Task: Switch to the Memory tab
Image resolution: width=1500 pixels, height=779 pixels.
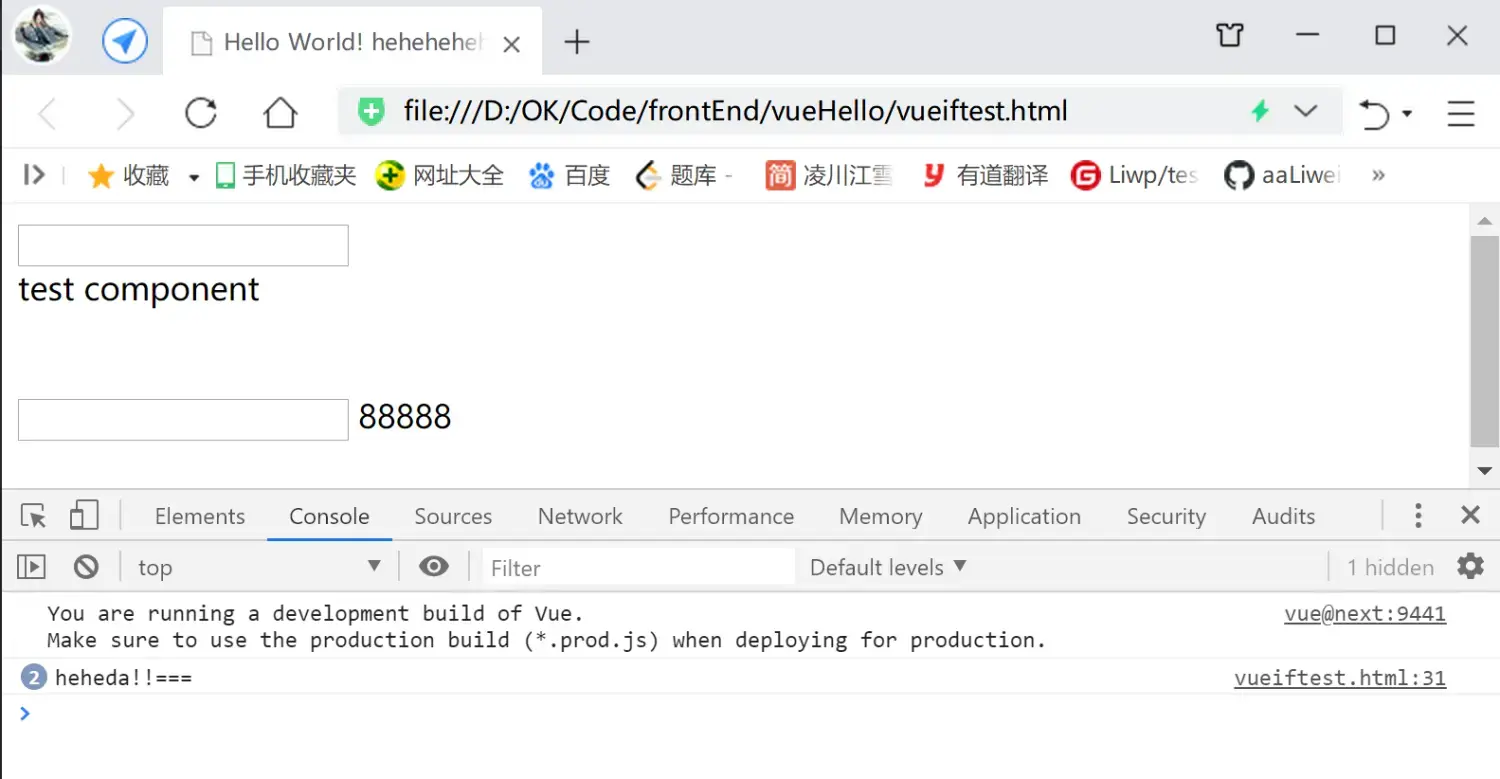Action: 880,516
